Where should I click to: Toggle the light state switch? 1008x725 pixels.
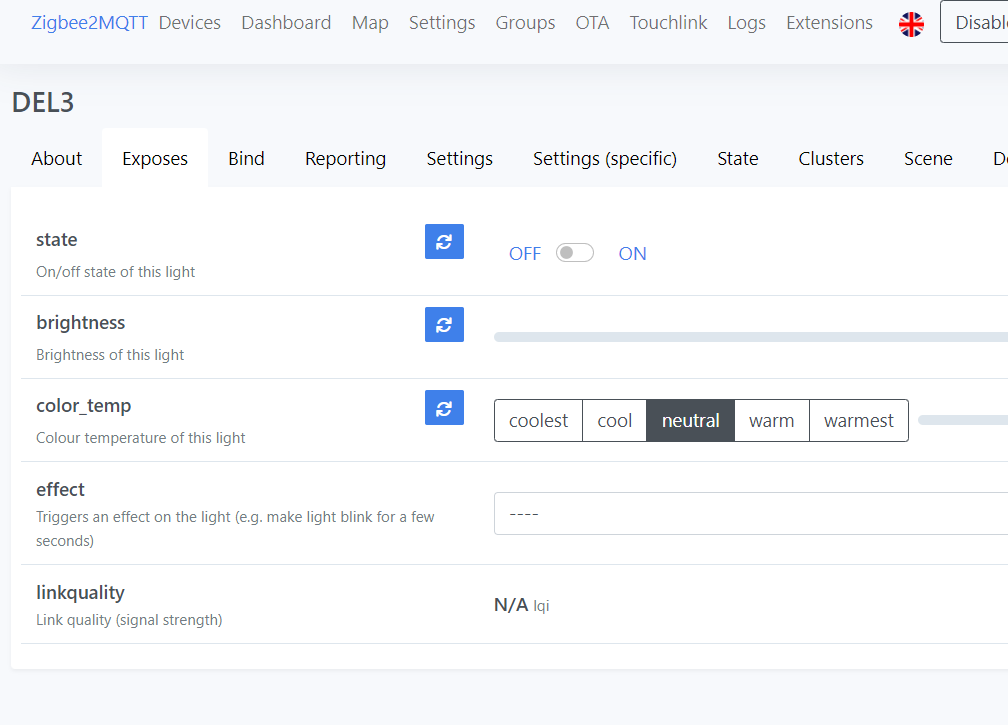(575, 253)
